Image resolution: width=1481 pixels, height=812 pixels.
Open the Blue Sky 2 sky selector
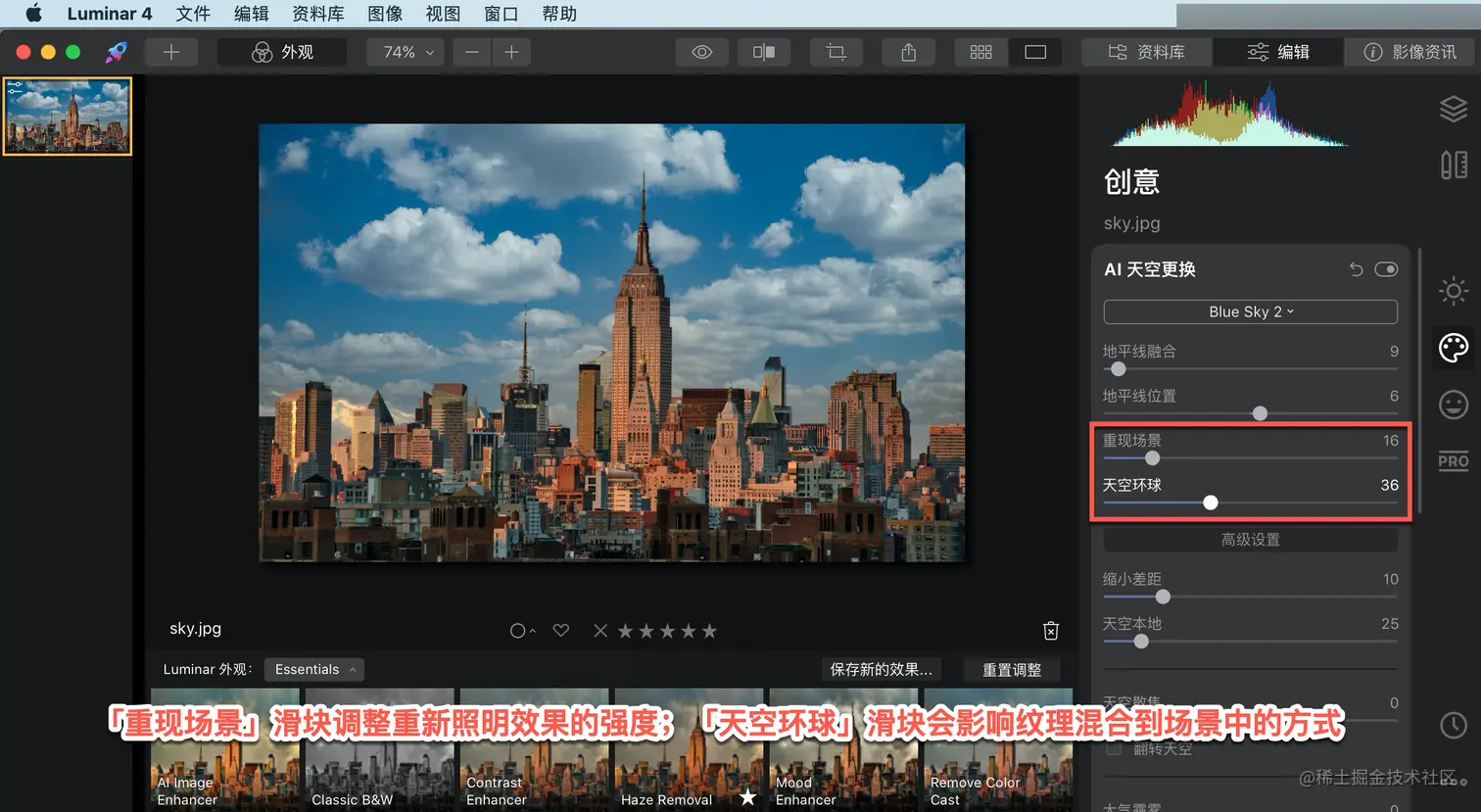1251,311
